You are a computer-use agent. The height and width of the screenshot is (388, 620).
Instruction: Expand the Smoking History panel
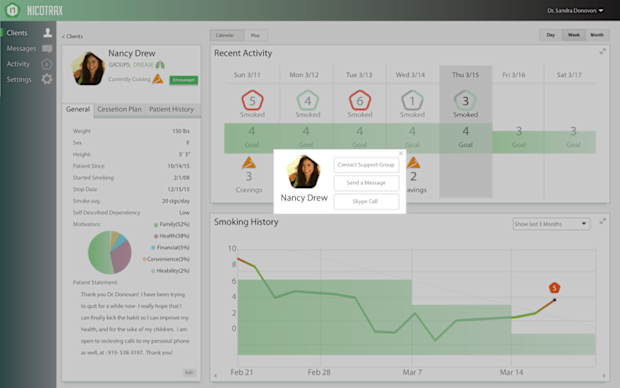603,221
